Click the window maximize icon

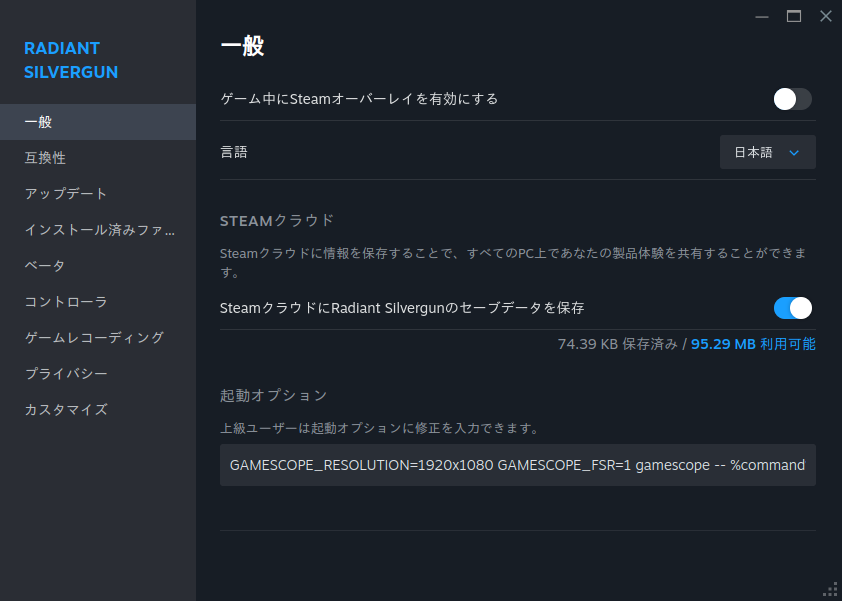794,16
